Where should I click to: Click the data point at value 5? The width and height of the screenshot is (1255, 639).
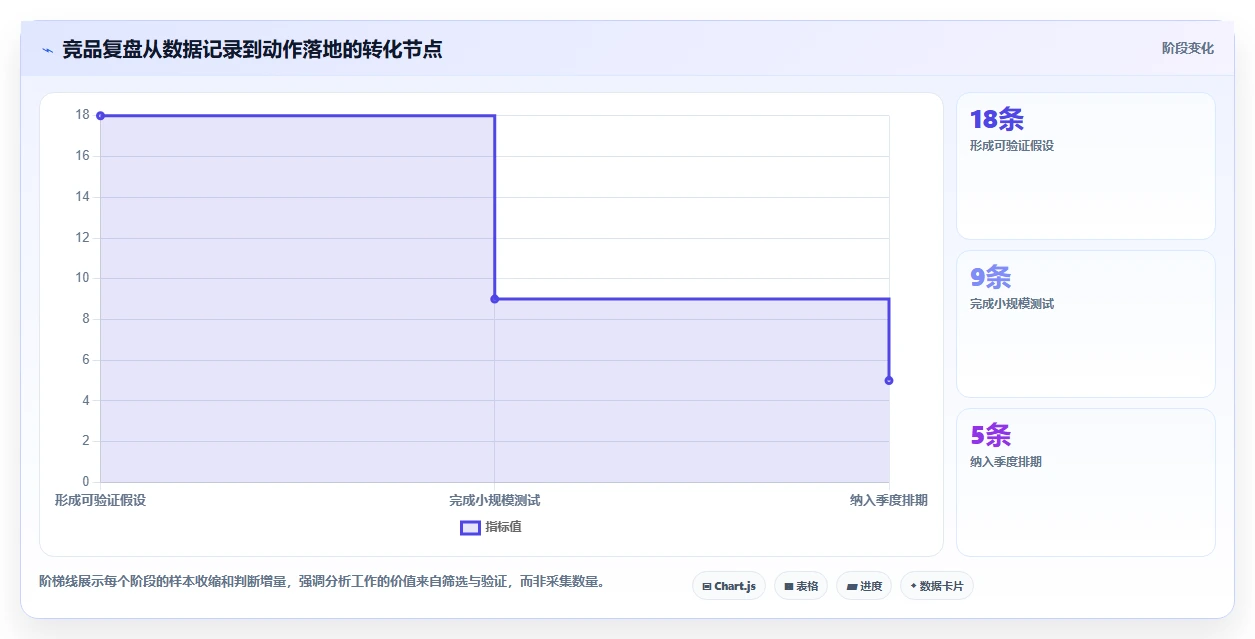(x=889, y=380)
